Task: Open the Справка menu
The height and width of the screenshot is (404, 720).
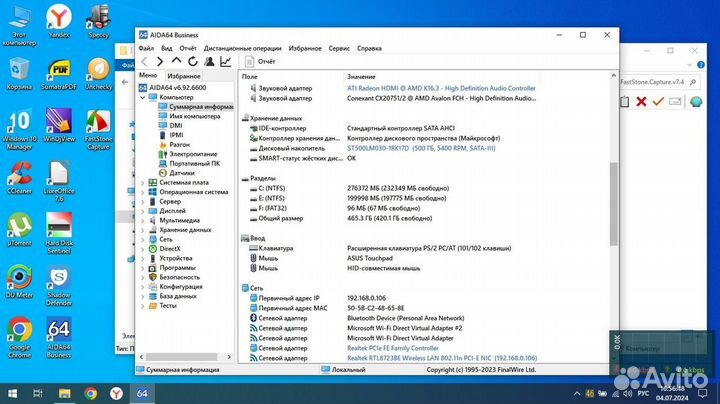Action: (369, 48)
